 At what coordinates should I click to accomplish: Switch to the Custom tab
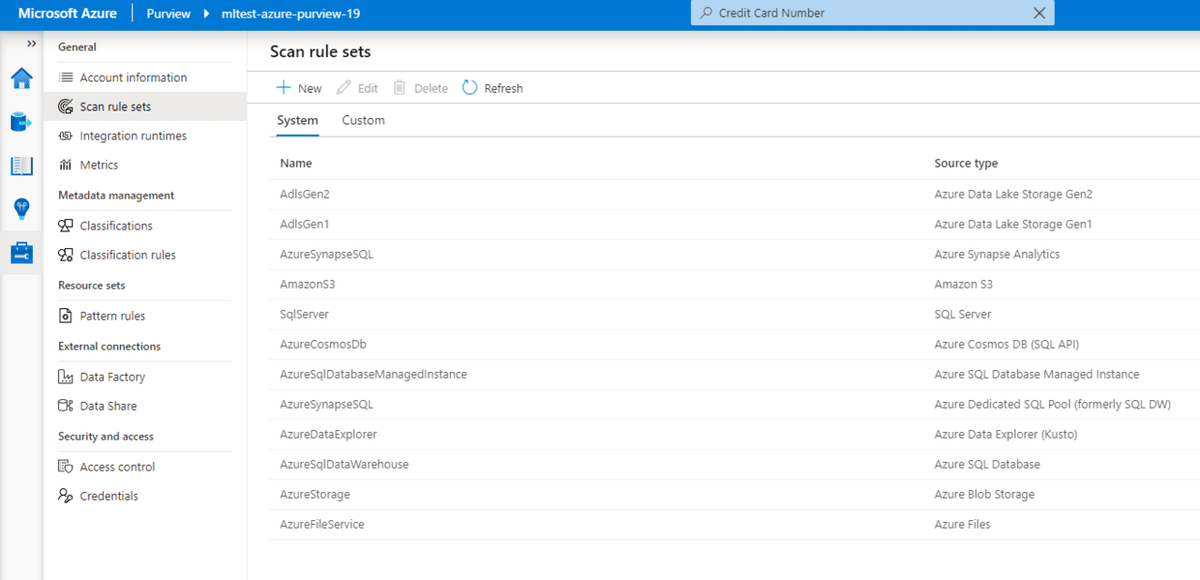click(363, 120)
